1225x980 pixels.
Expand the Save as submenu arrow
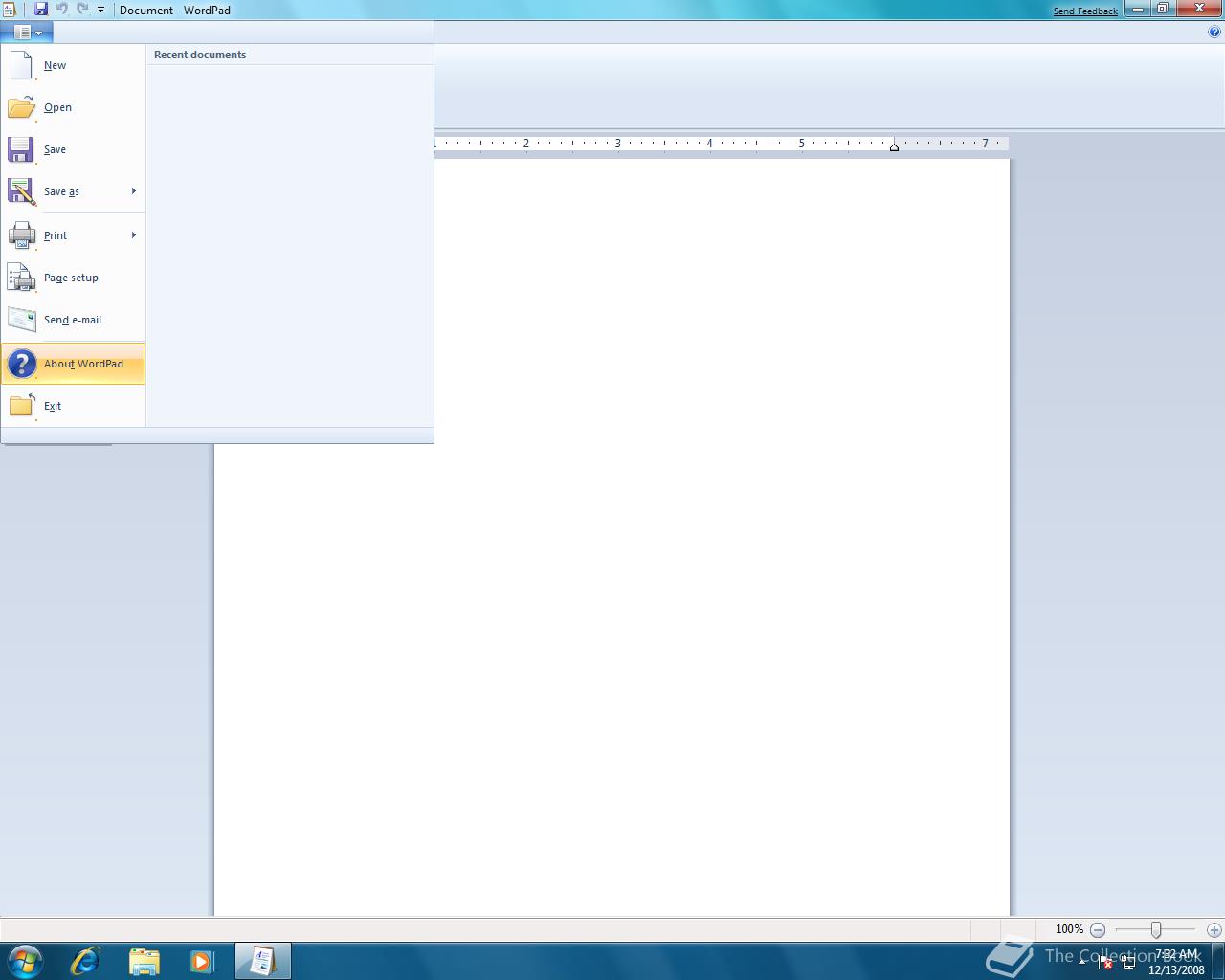pos(134,191)
